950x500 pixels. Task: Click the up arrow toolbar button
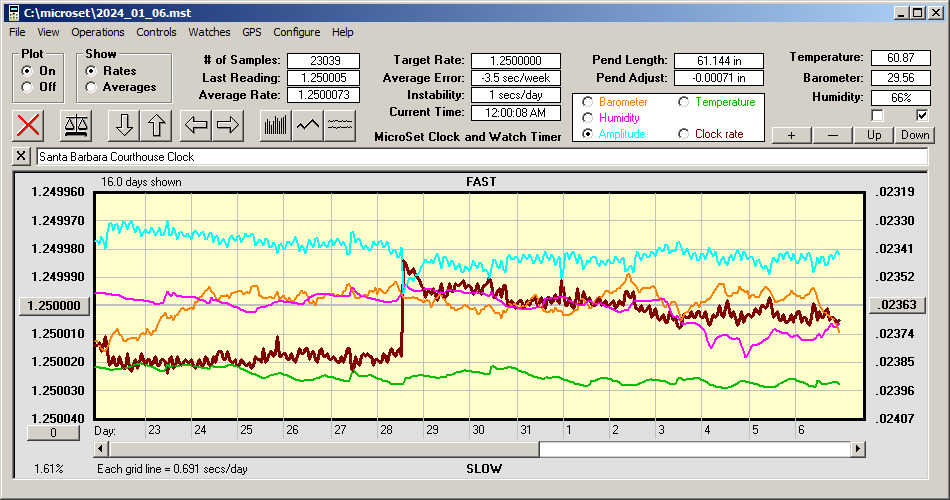coord(156,125)
